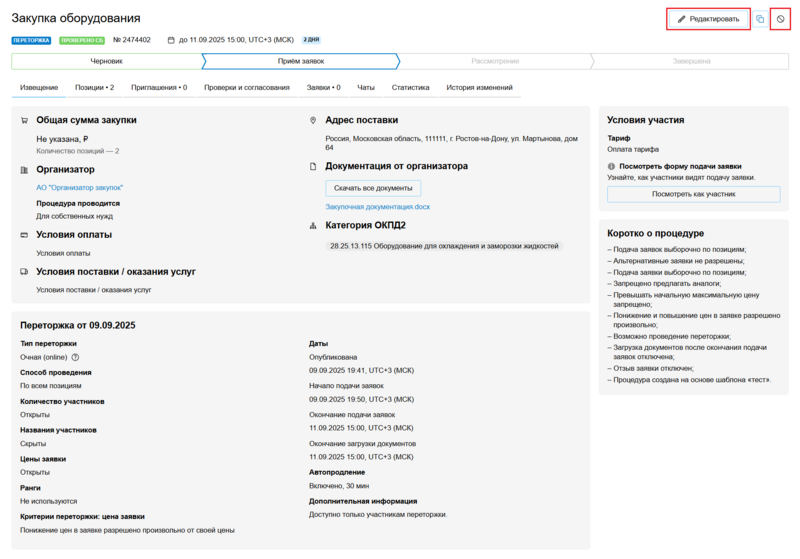
Task: Click the location pin icon by Адрес поставки
Action: coord(314,120)
